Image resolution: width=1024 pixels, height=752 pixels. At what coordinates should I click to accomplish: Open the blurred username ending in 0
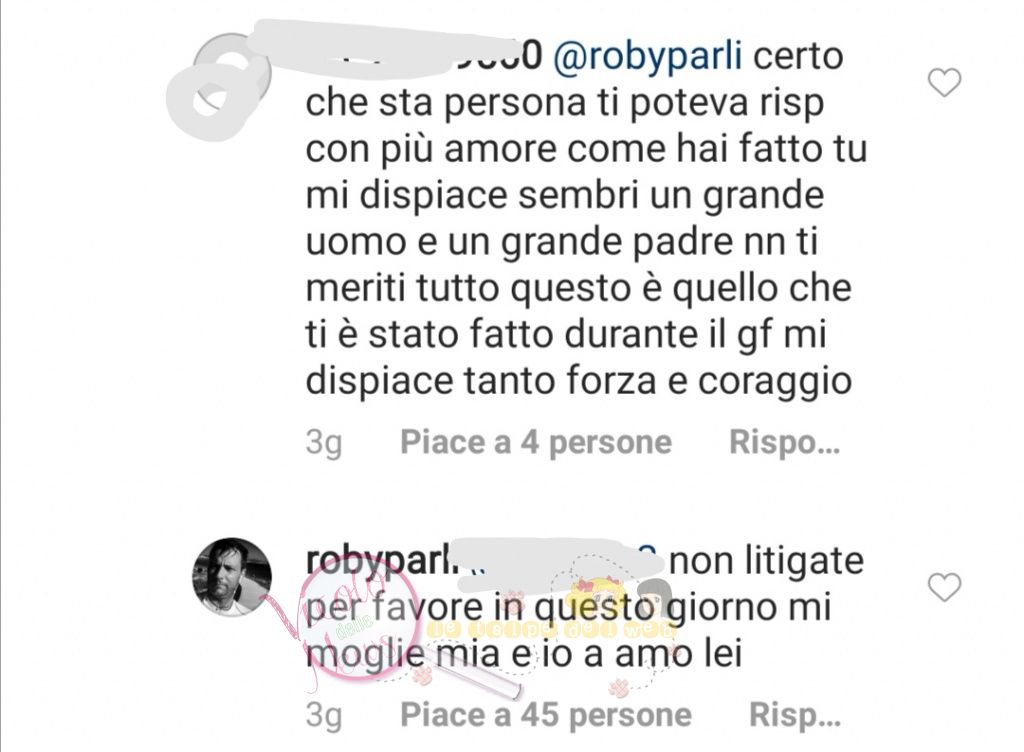click(x=424, y=55)
